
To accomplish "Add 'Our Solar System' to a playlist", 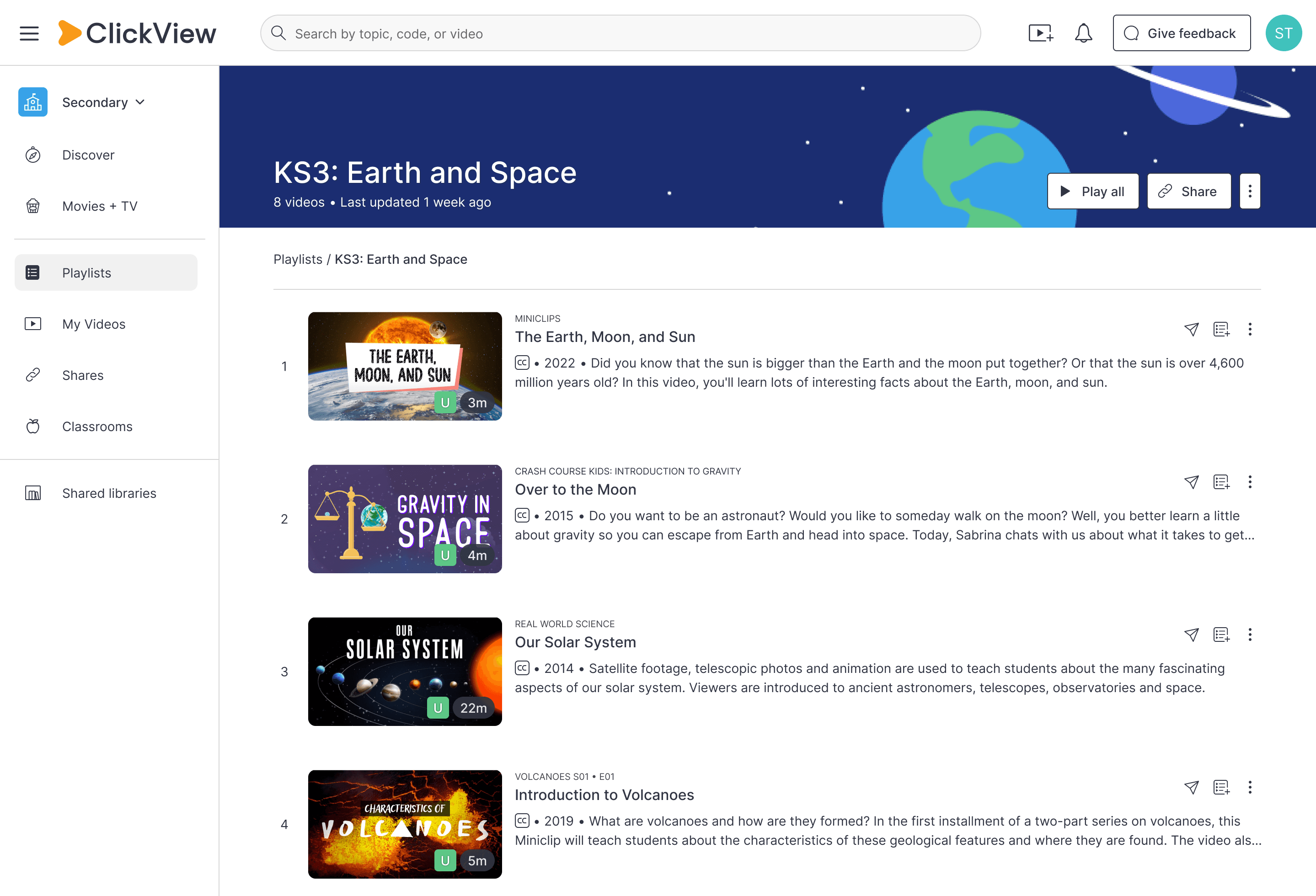I will pos(1221,635).
